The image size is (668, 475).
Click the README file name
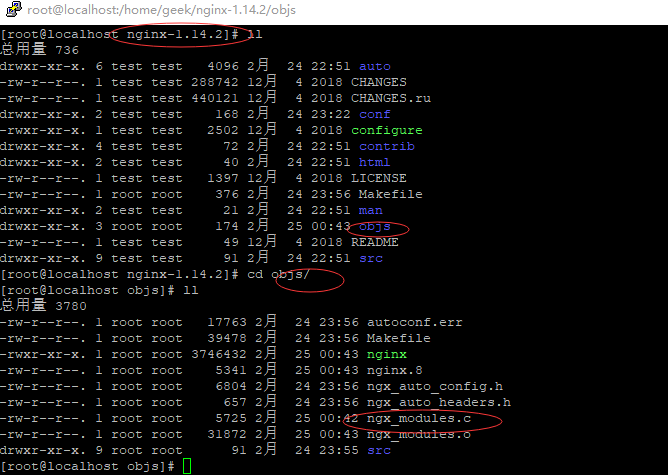375,242
